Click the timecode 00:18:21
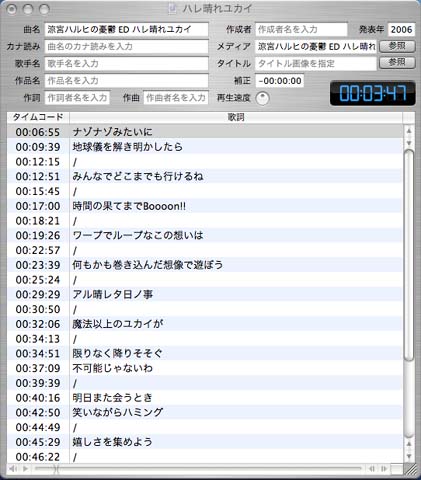This screenshot has width=421, height=480. 38,221
